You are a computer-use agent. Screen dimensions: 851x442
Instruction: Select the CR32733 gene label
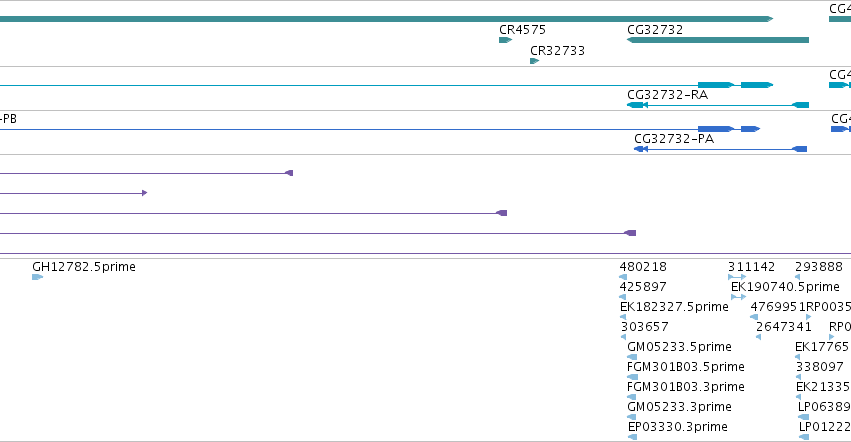pos(557,50)
